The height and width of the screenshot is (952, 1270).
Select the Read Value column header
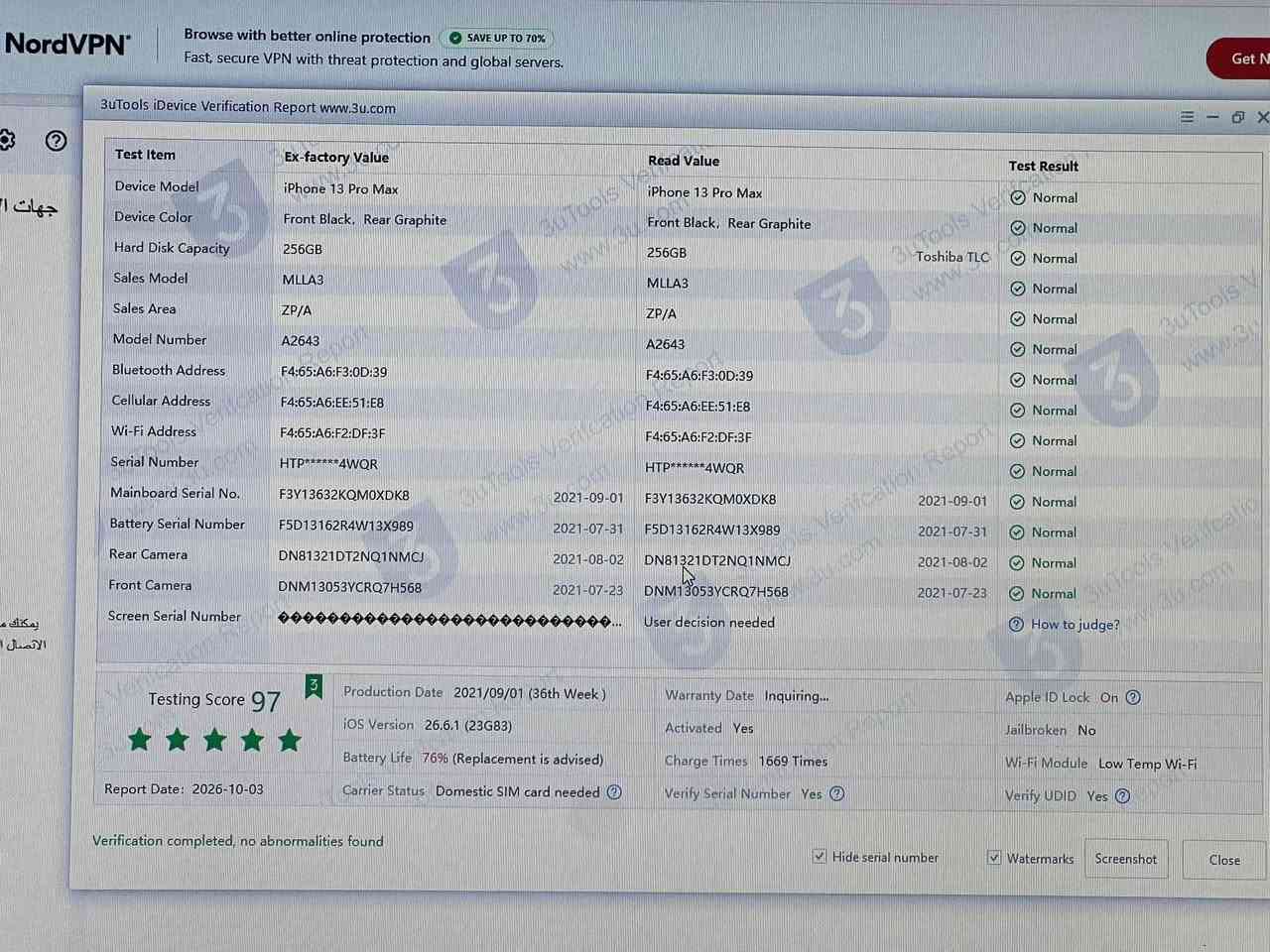click(684, 161)
